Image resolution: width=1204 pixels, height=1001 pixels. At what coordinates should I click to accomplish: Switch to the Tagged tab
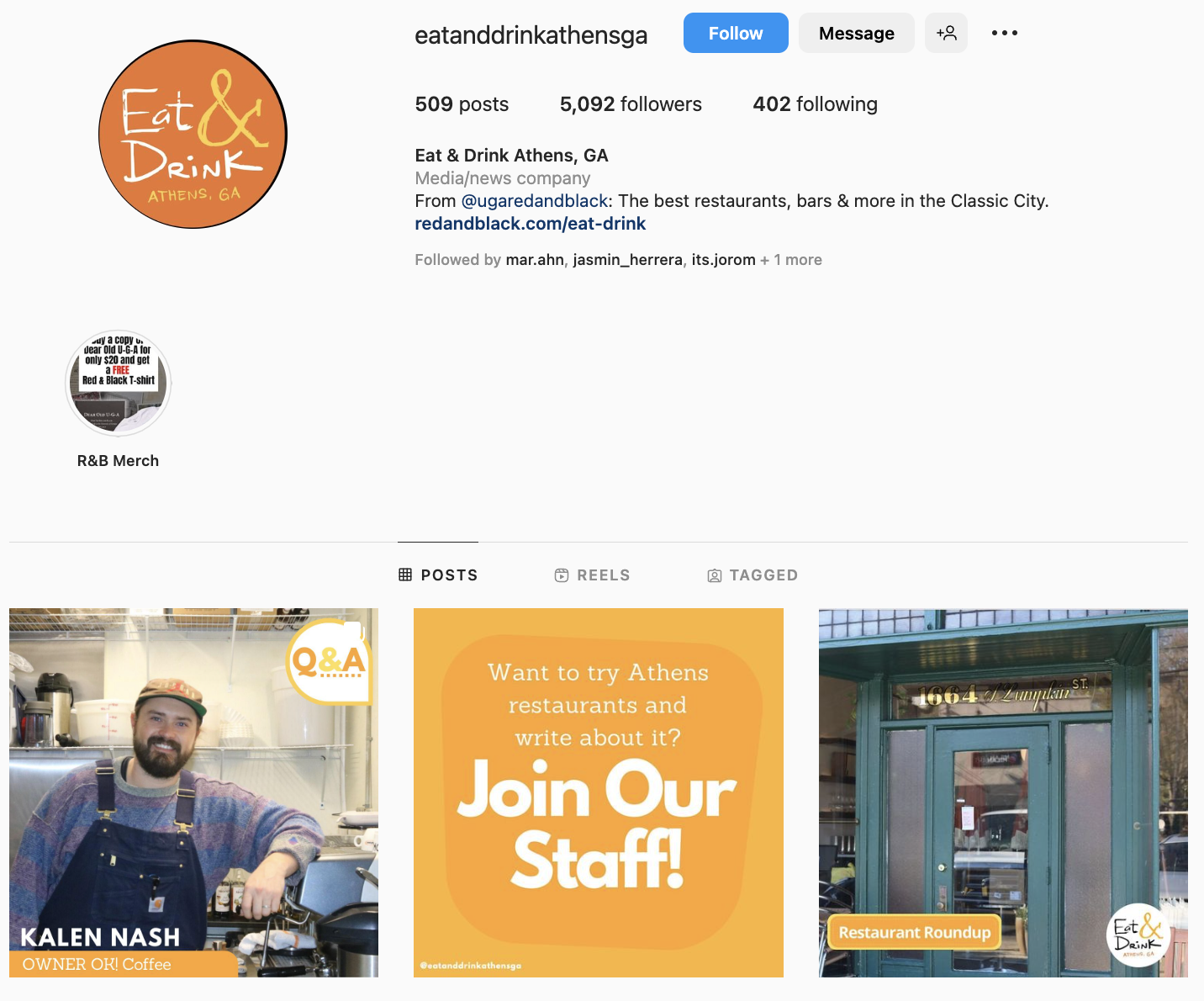point(752,575)
